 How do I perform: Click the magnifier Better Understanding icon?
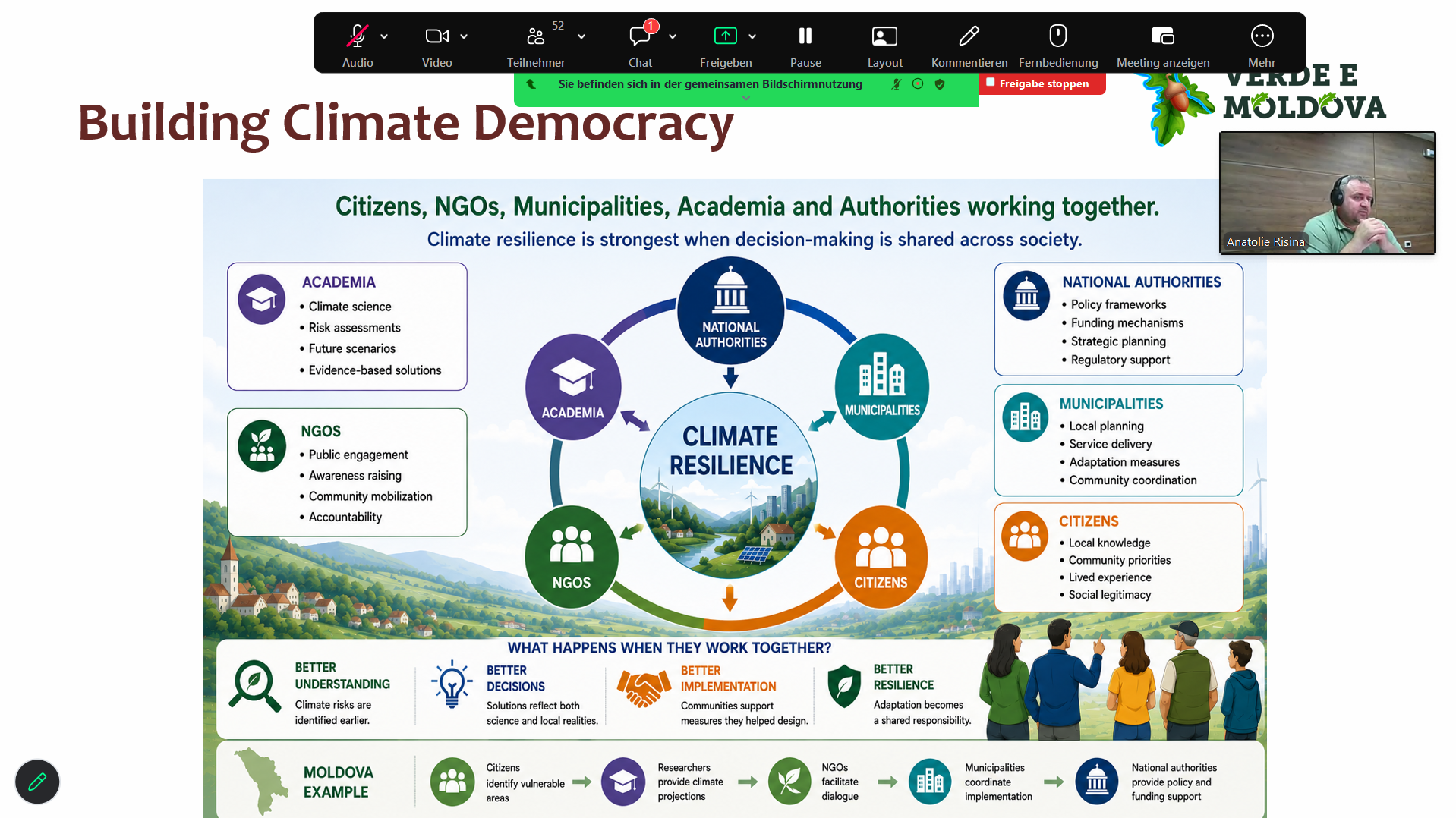254,685
